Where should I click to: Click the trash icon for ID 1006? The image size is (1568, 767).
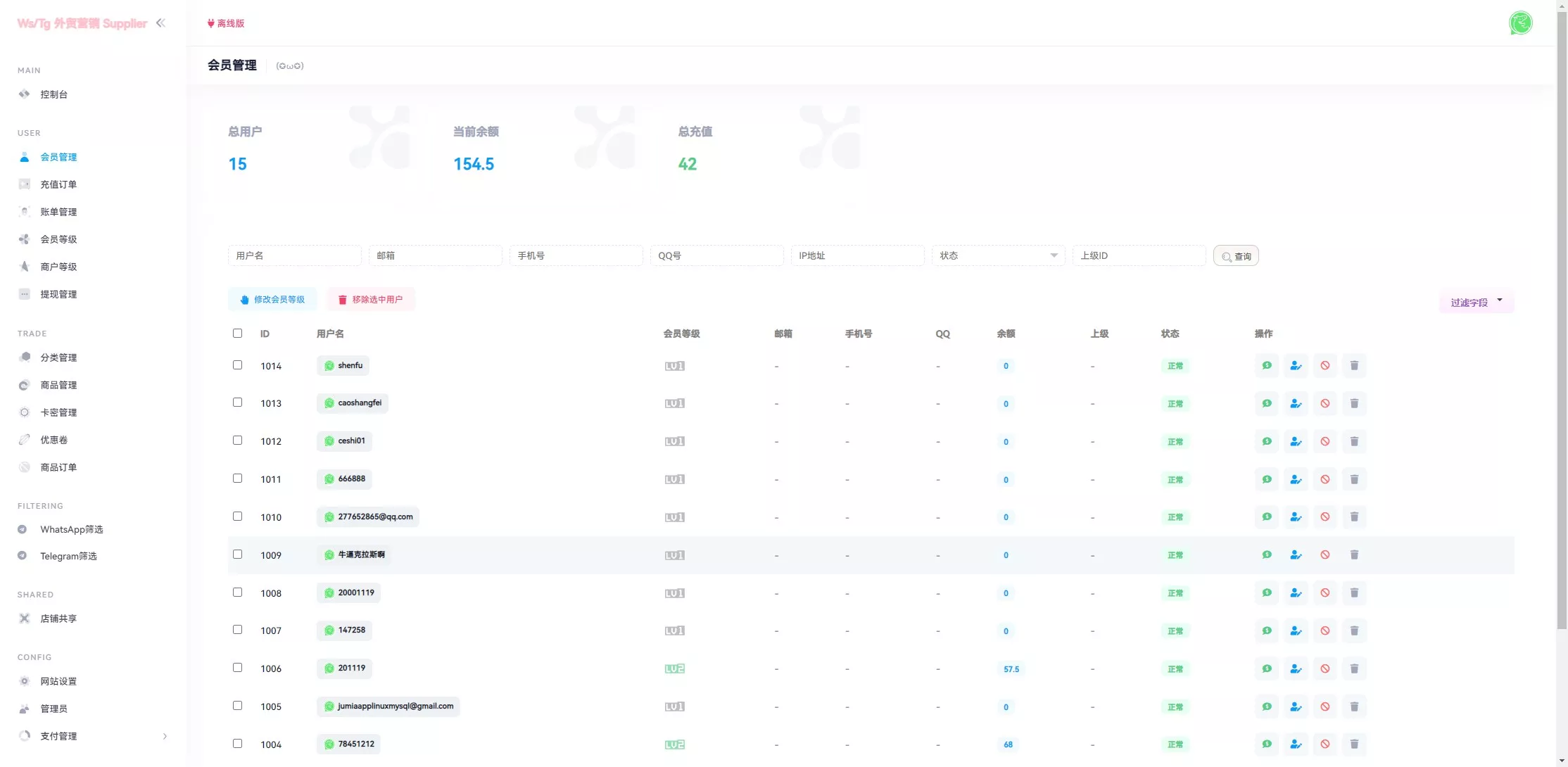[1353, 668]
